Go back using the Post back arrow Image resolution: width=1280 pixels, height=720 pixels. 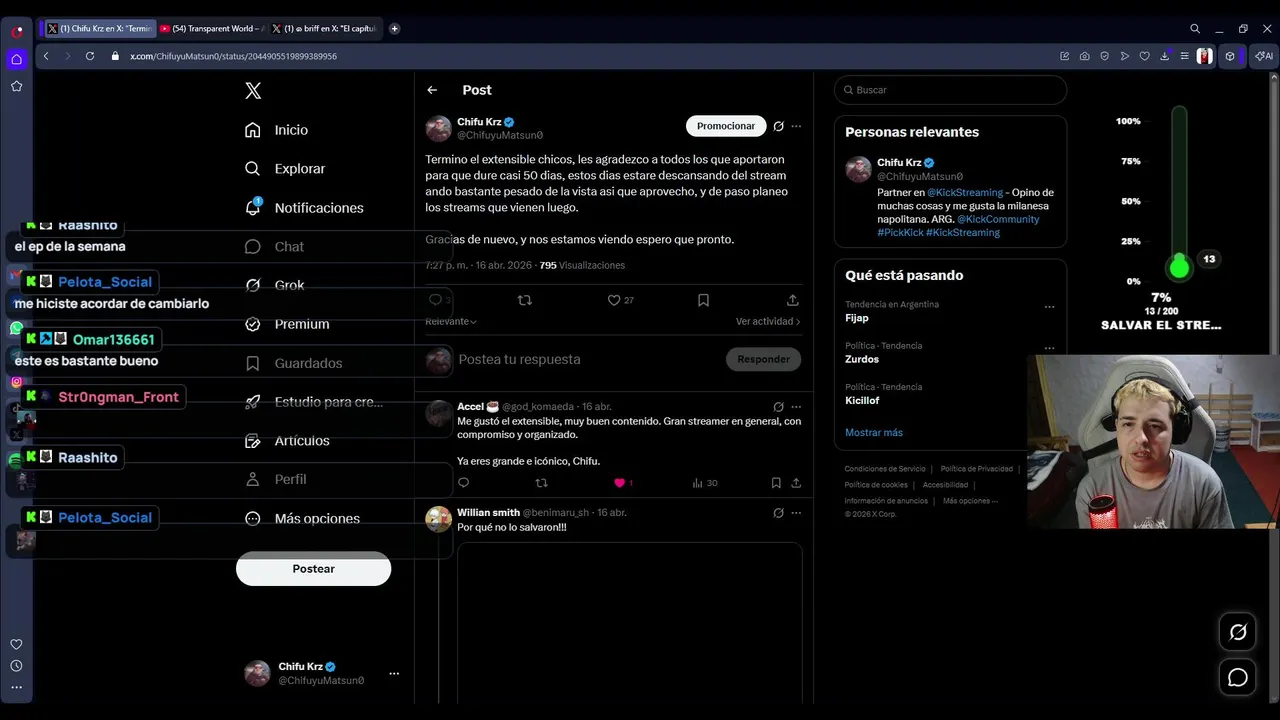tap(432, 90)
